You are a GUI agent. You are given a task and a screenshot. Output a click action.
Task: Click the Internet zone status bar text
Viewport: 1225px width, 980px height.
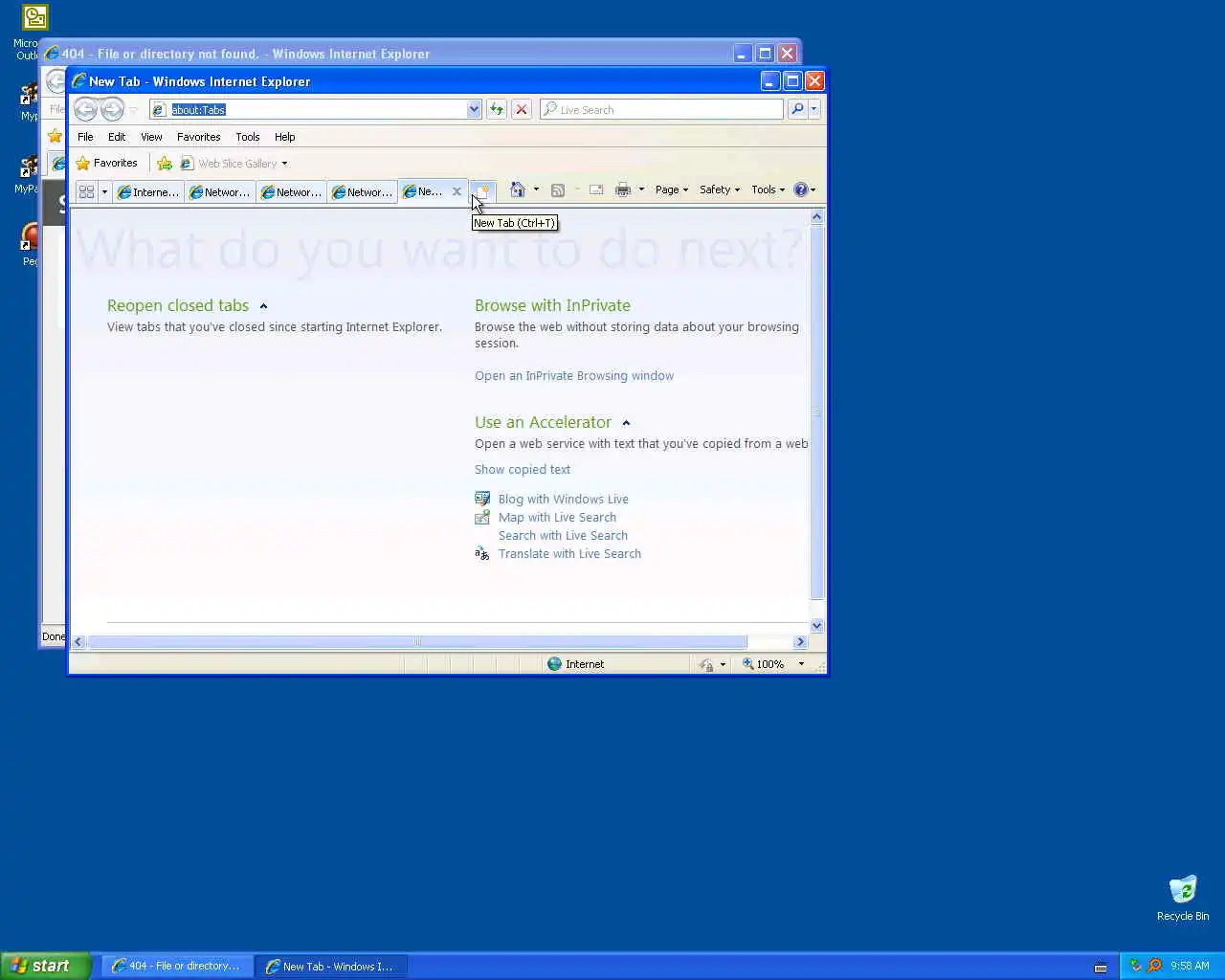tap(585, 664)
